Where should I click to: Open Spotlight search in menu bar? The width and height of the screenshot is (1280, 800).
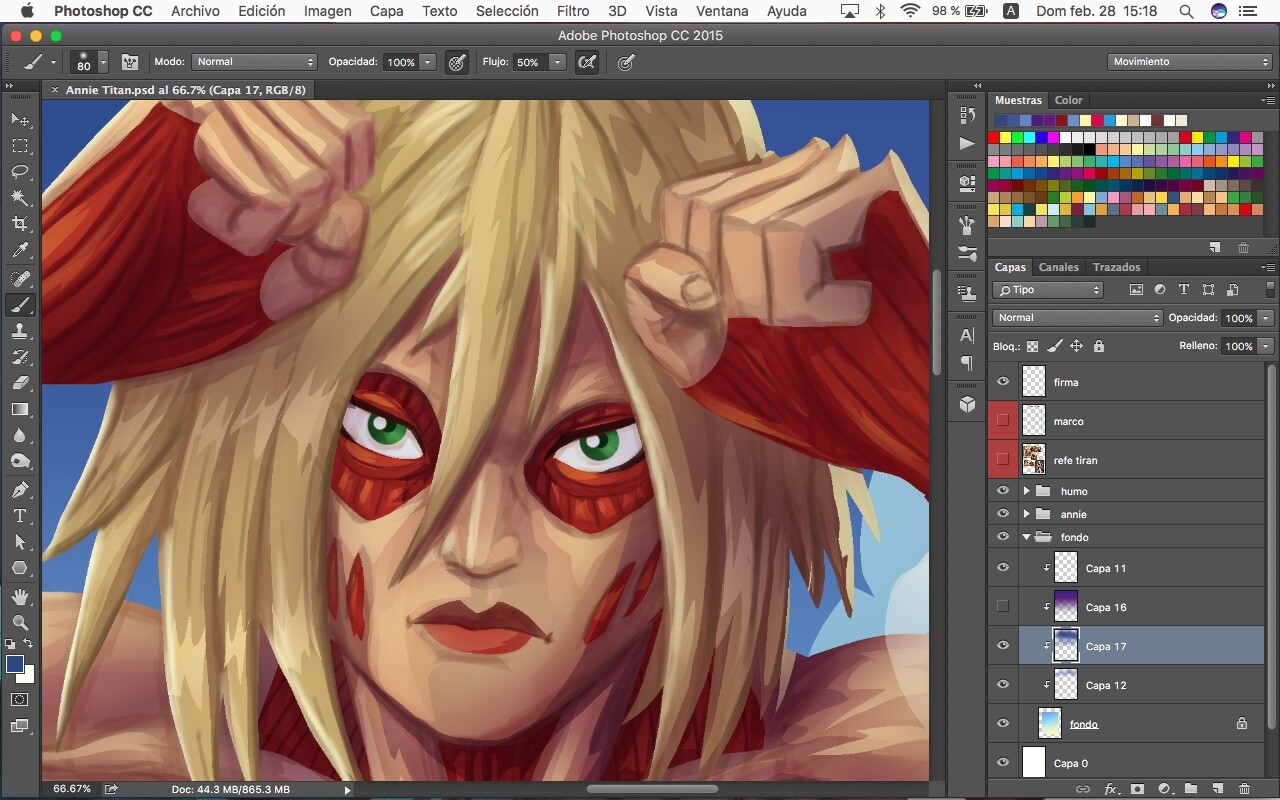point(1186,11)
